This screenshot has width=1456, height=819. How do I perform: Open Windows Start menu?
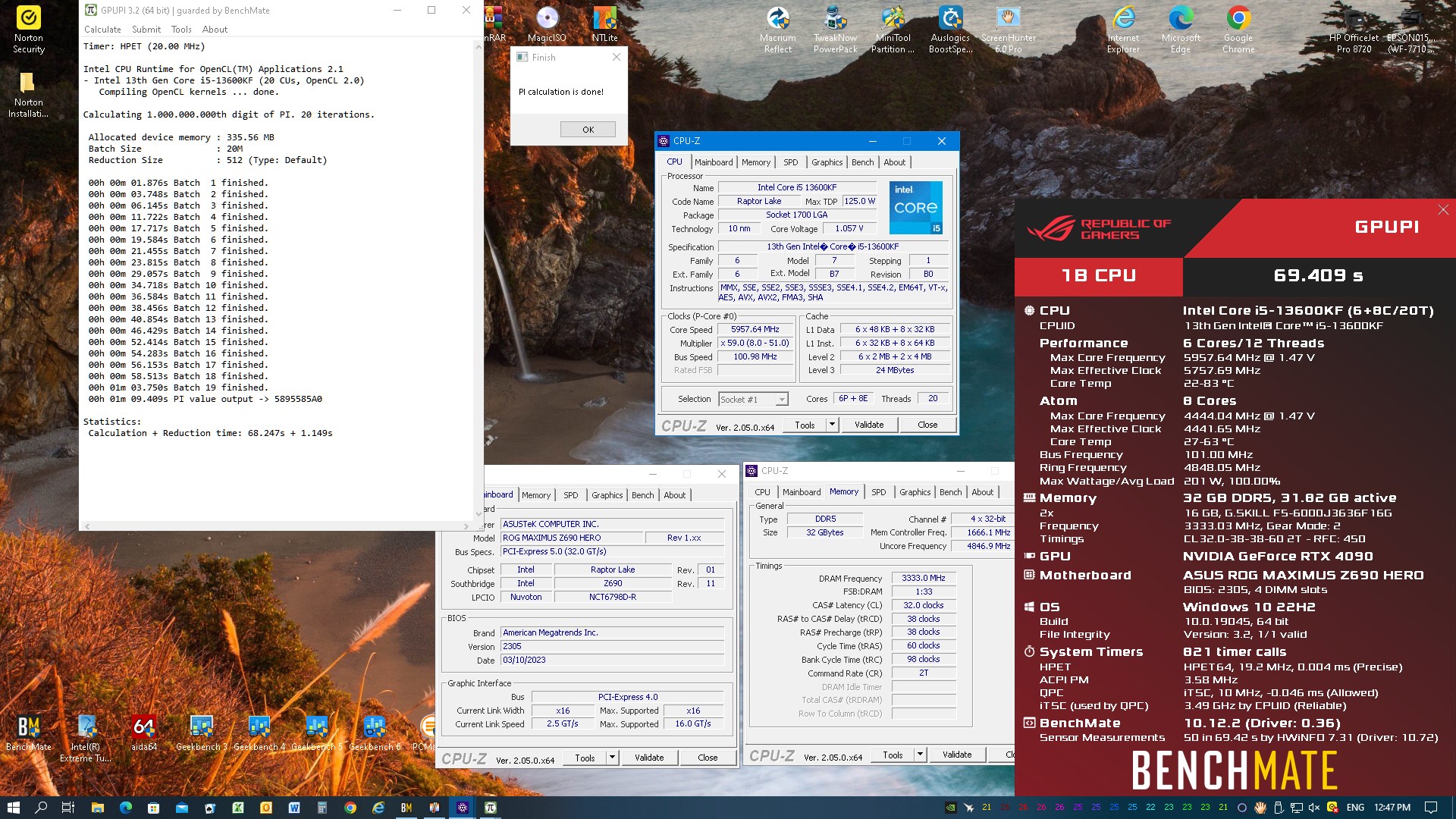[x=13, y=808]
